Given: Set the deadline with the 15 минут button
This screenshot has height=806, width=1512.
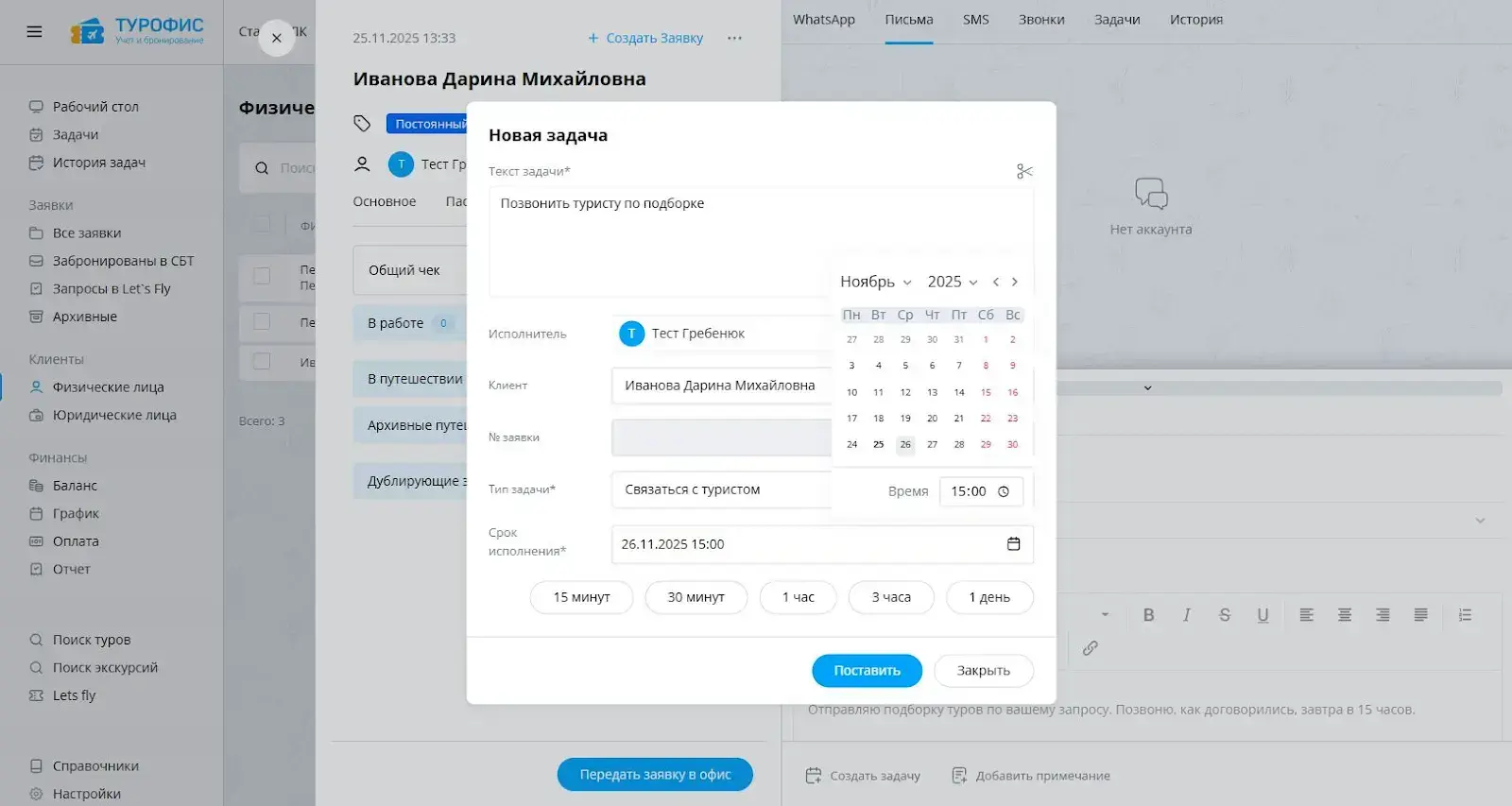Looking at the screenshot, I should point(581,597).
